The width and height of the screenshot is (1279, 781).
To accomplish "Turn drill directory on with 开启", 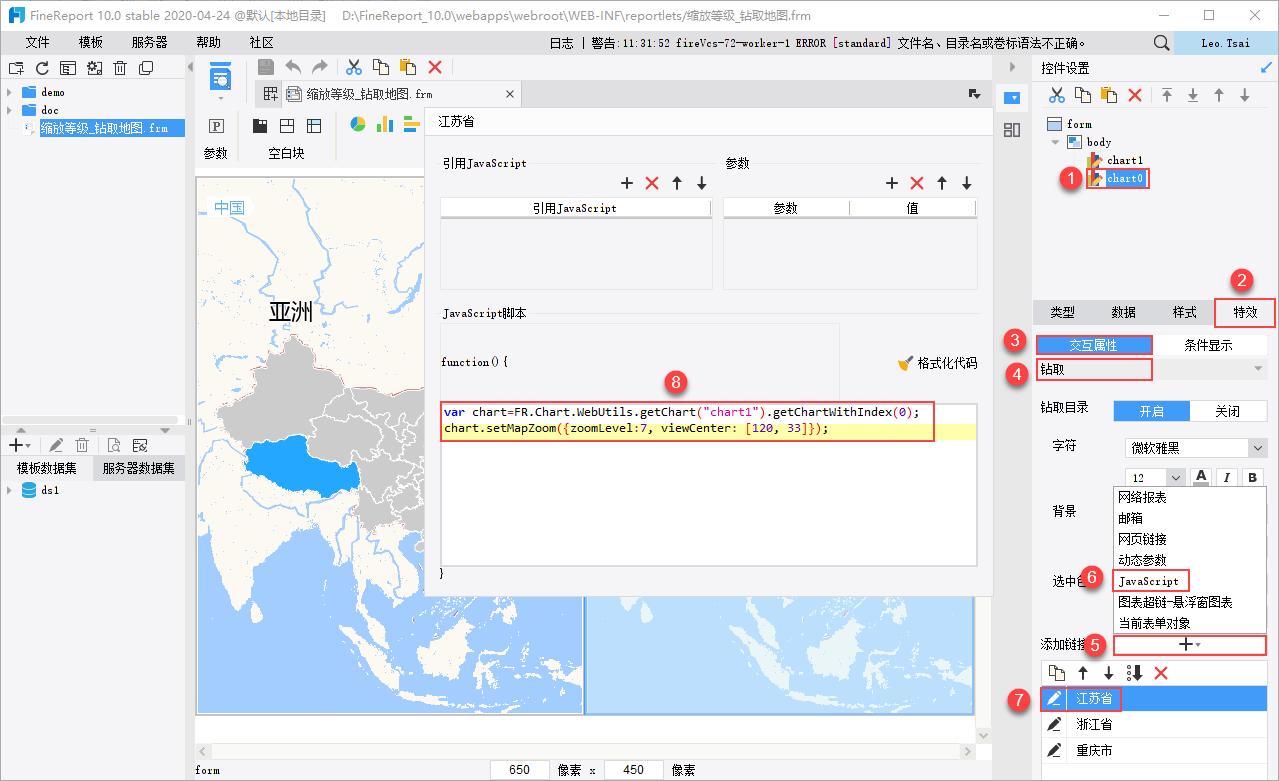I will point(1152,411).
